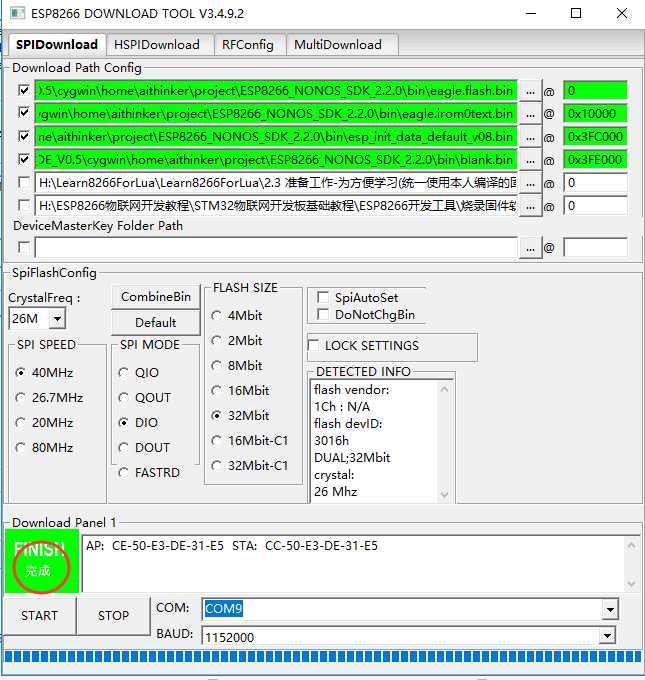The width and height of the screenshot is (645, 680).
Task: Switch to the SPIDownload tab
Action: [57, 45]
